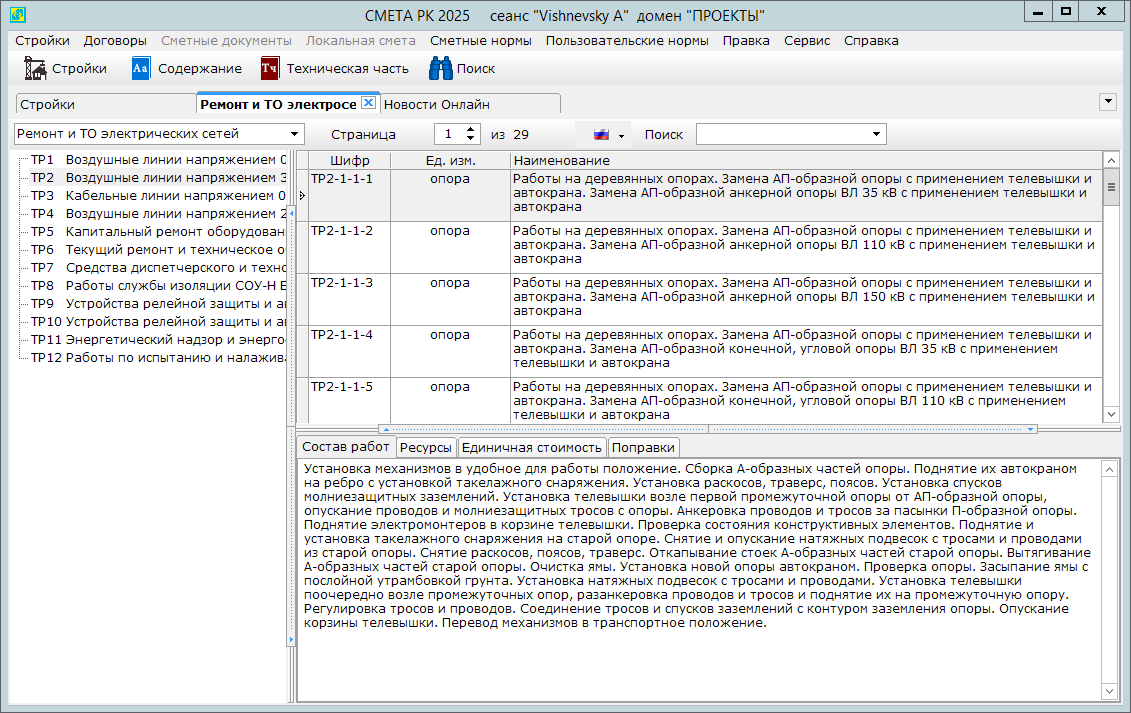Click the row indicator arrow beside ТР2-1-1-1
This screenshot has width=1131, height=713.
pos(302,195)
